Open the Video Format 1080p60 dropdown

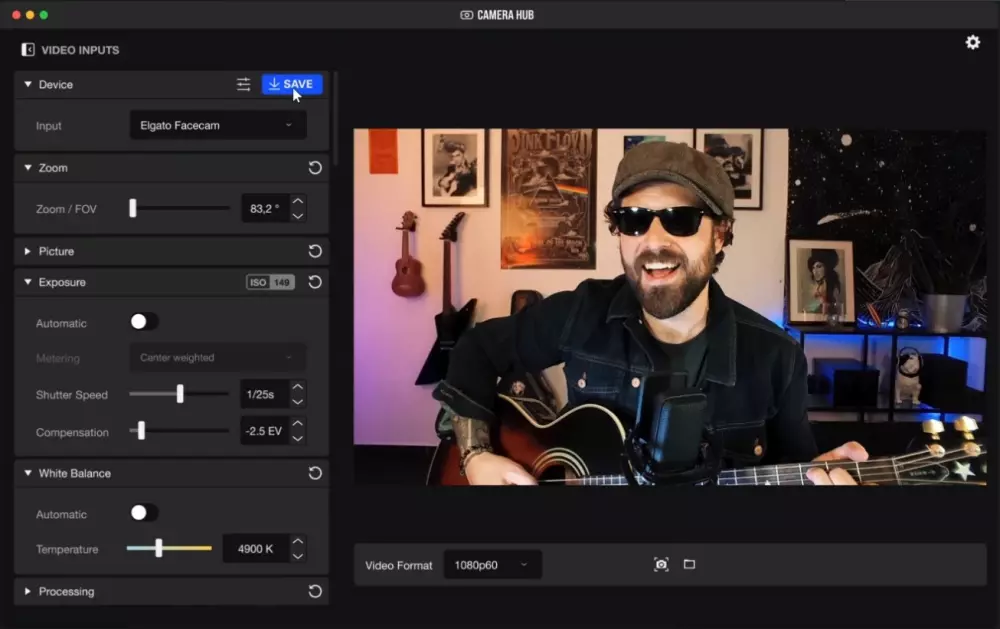pyautogui.click(x=492, y=565)
